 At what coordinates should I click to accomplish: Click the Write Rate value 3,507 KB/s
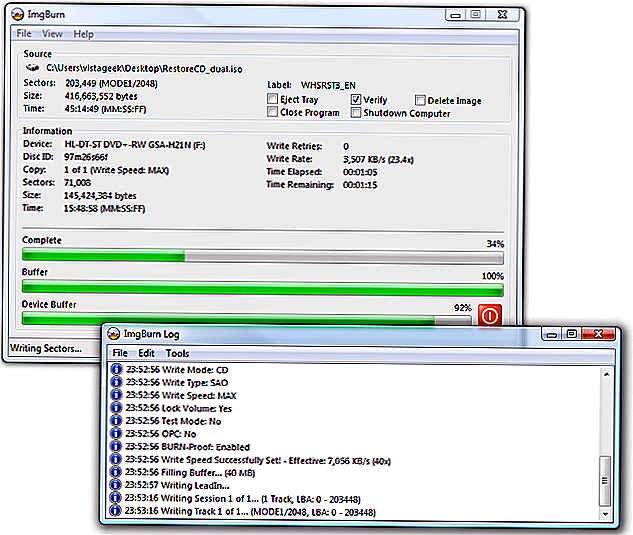pyautogui.click(x=378, y=159)
